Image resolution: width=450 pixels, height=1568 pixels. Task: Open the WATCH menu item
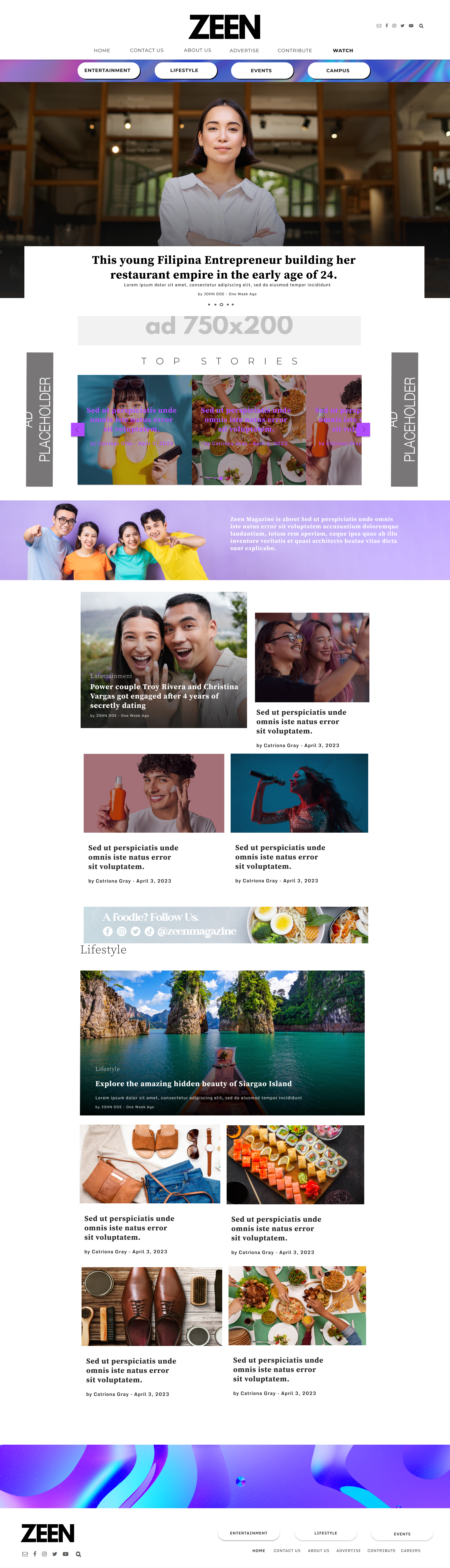[343, 50]
